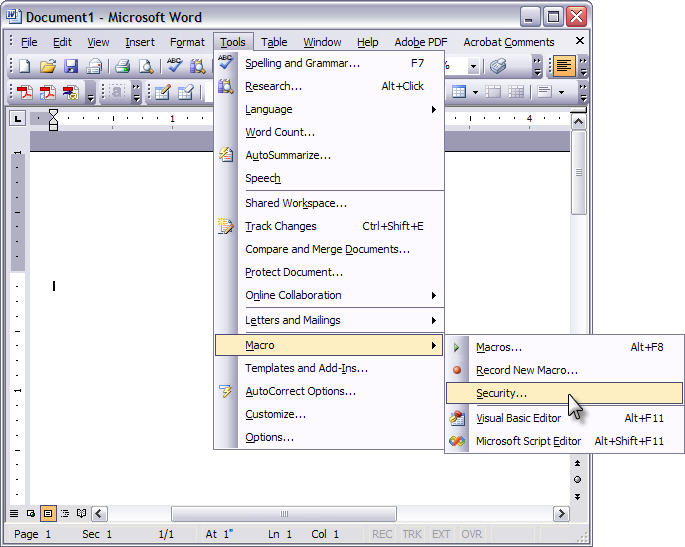Click the Open folder icon

tap(47, 66)
